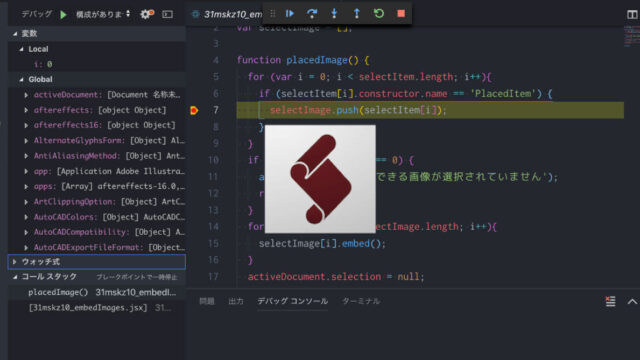Click the function placedImage() declaration
The image size is (640, 360).
click(303, 60)
